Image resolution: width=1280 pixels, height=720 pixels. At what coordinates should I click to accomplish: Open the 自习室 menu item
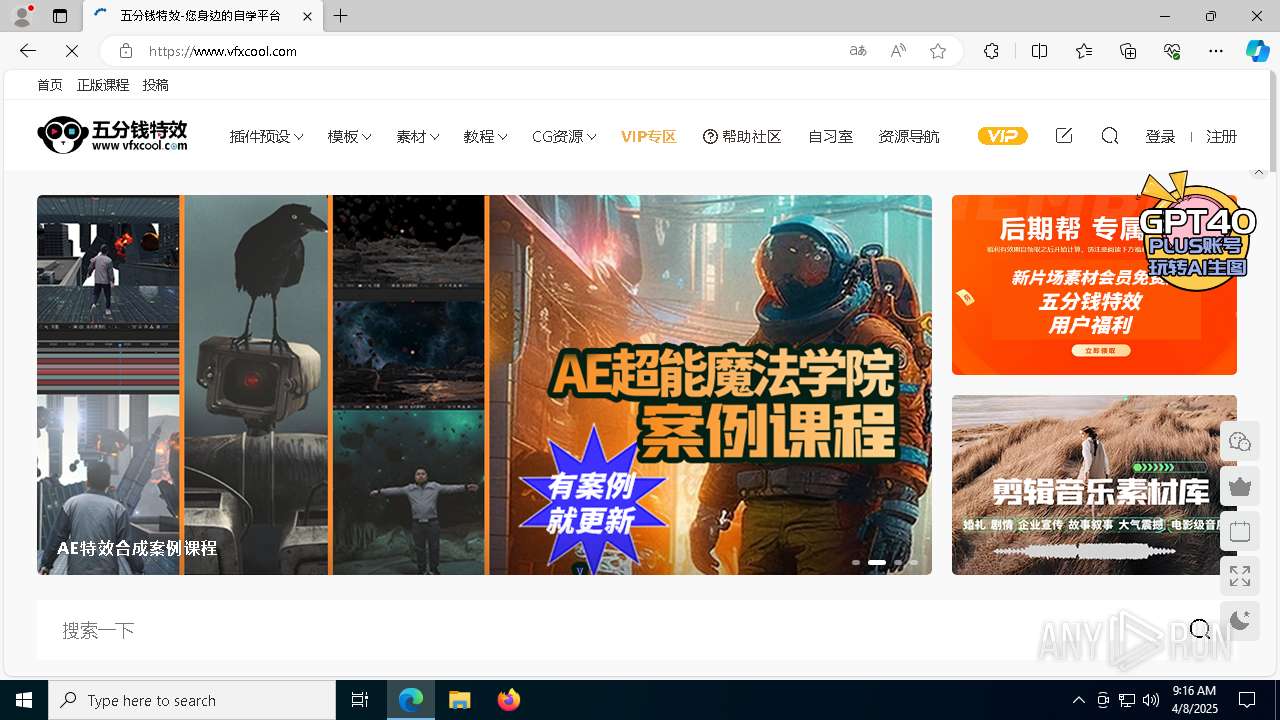830,137
